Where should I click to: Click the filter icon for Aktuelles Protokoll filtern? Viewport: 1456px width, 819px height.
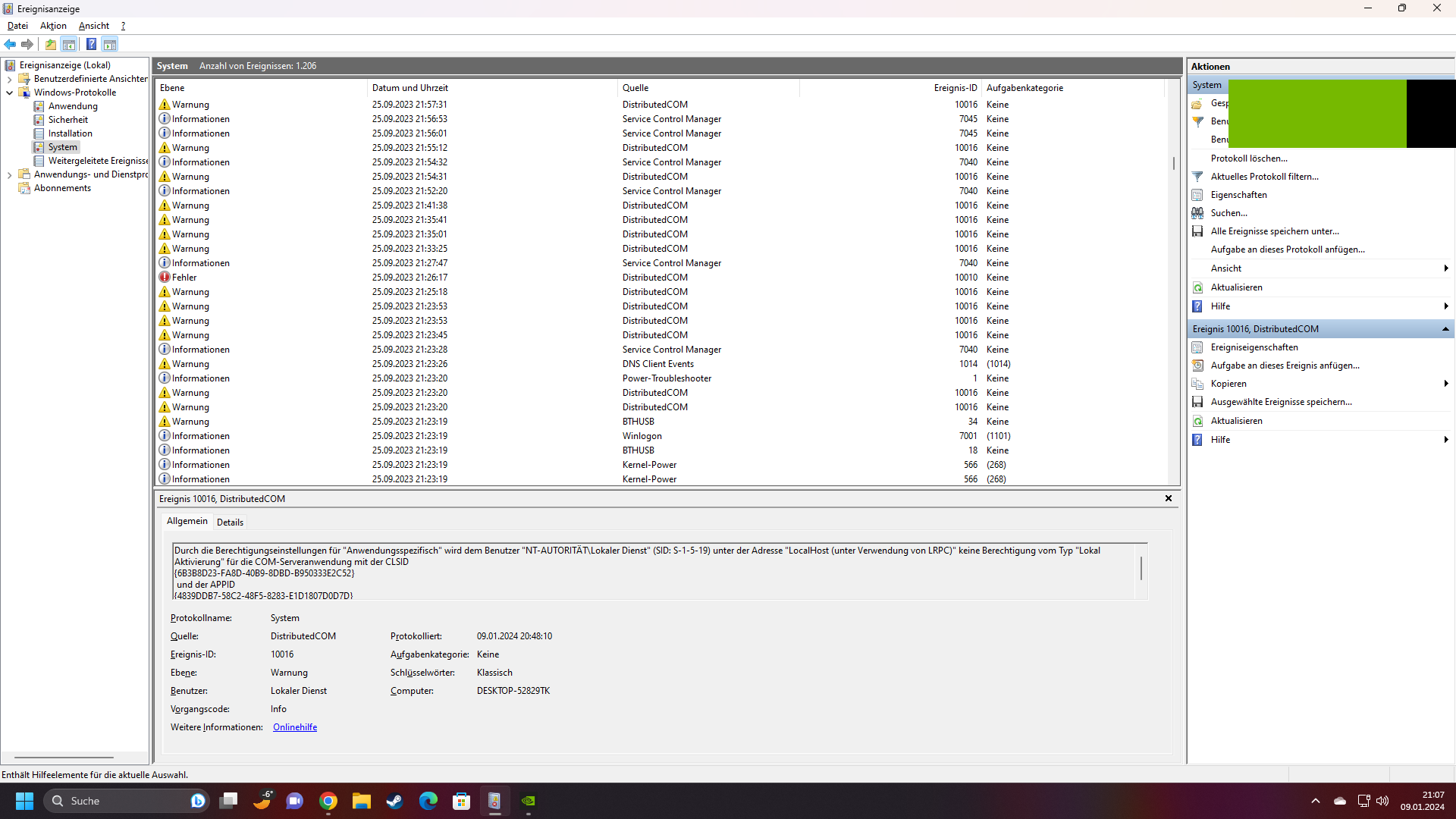[1197, 177]
